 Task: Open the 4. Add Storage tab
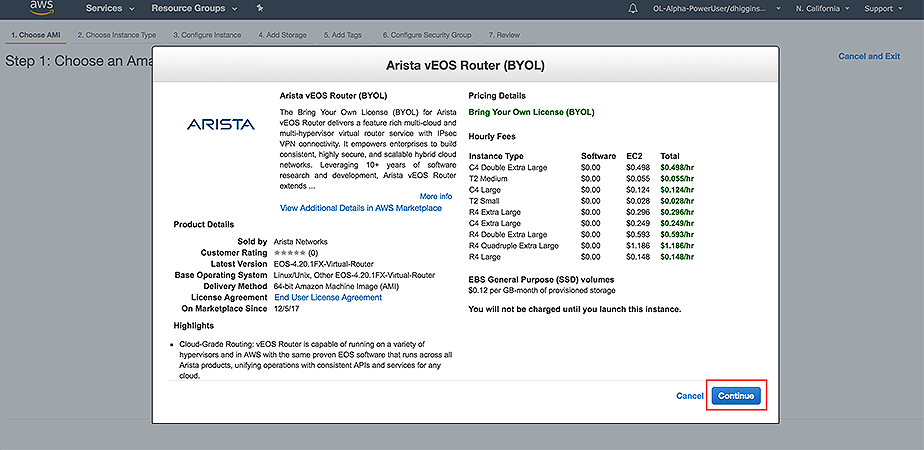[x=282, y=35]
